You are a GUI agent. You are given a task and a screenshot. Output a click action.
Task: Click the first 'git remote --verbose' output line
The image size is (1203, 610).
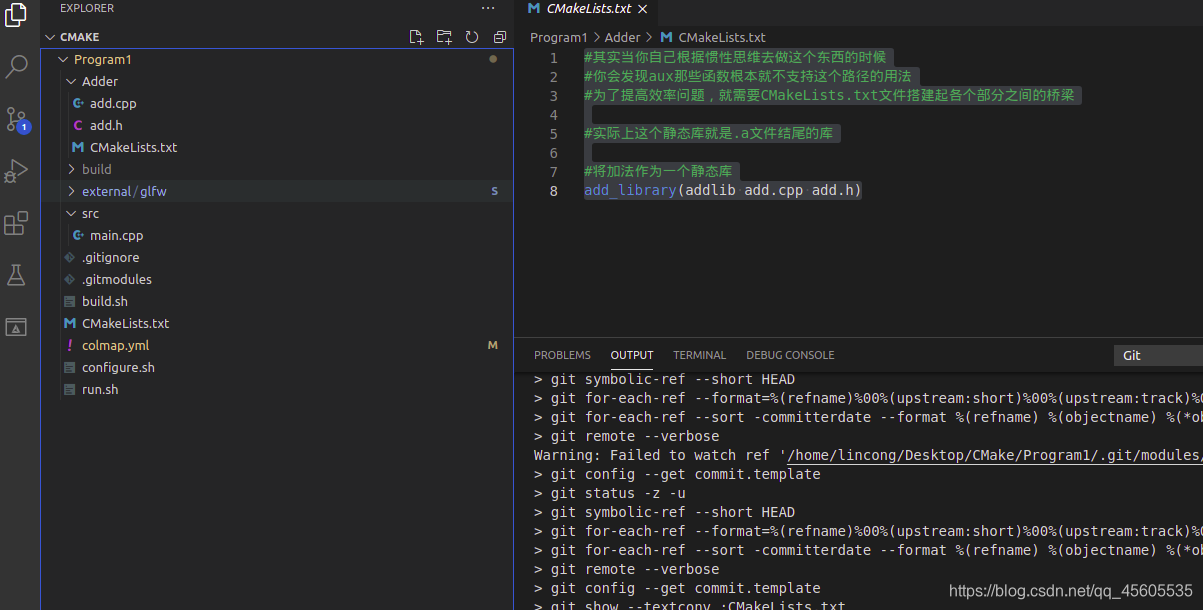(x=626, y=436)
